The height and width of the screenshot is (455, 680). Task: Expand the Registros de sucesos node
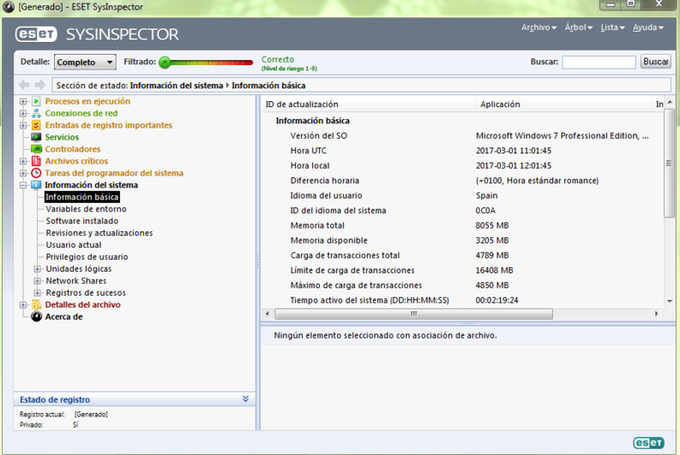tap(37, 293)
